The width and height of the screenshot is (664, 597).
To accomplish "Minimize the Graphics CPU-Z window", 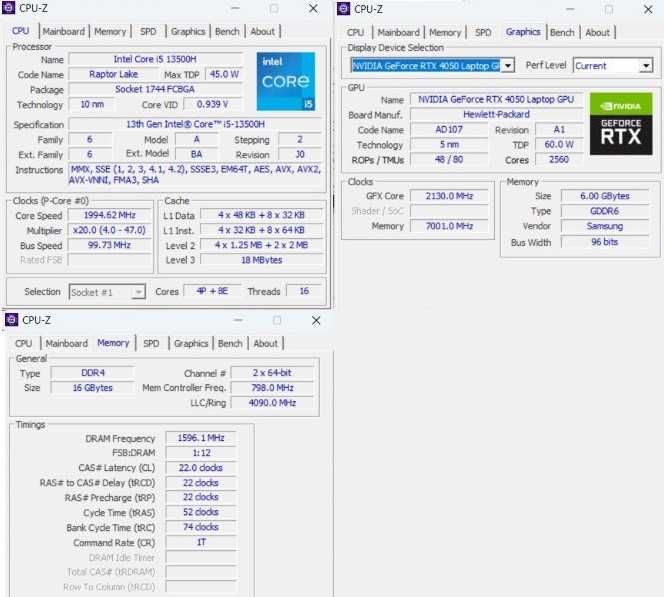I will [x=570, y=9].
